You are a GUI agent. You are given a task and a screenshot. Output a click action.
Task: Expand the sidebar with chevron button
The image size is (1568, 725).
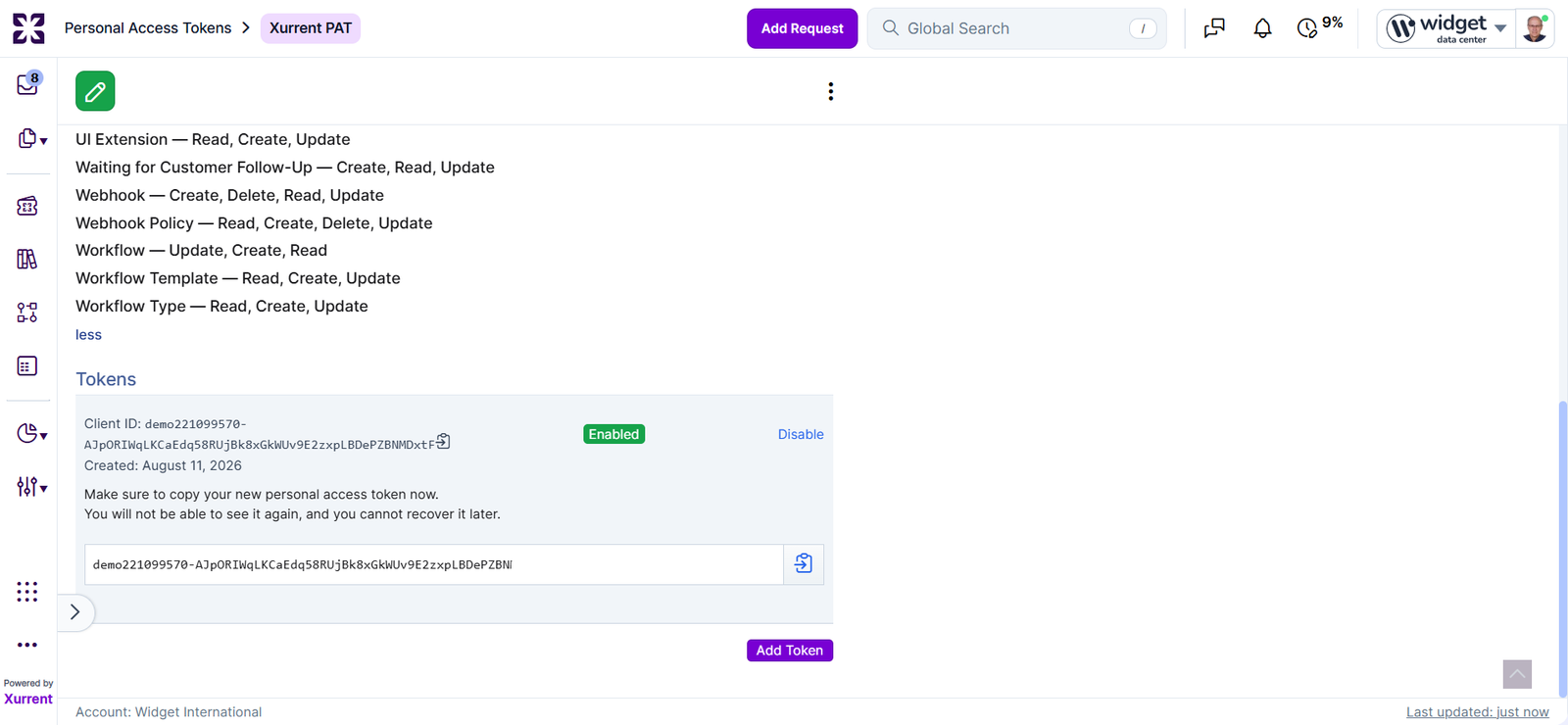click(x=74, y=612)
